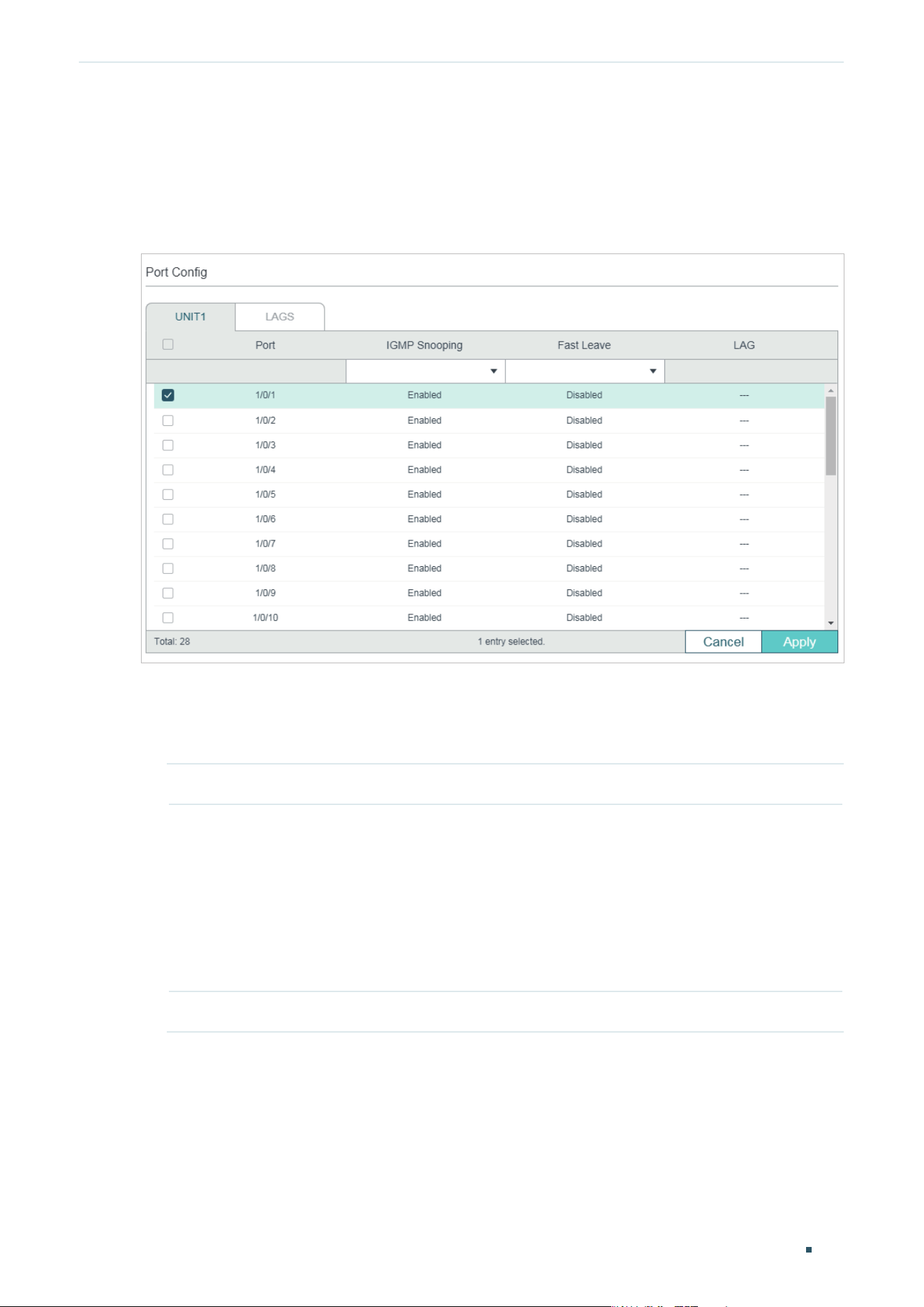Click the Port column header
This screenshot has width=924, height=1307.
coord(265,345)
